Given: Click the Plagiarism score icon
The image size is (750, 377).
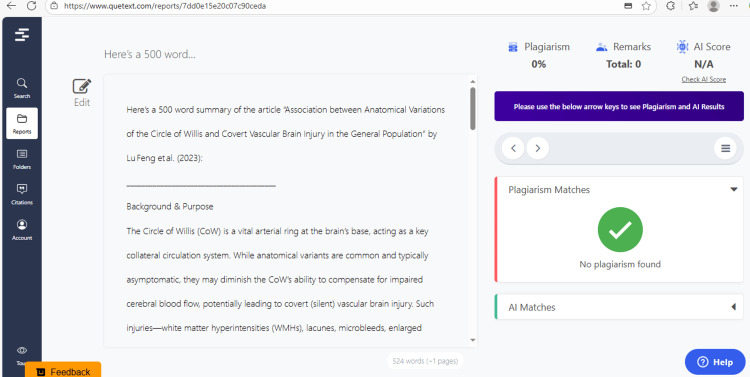Looking at the screenshot, I should (513, 47).
